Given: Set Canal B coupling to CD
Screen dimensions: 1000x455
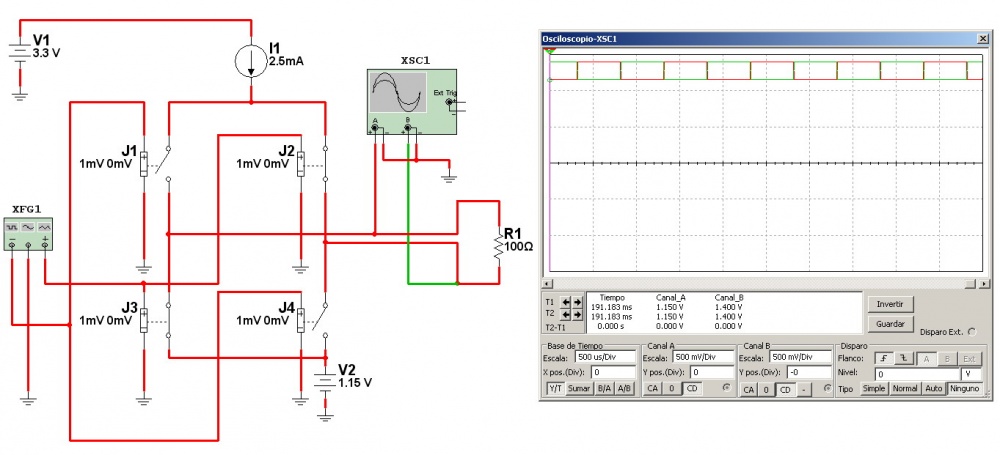Looking at the screenshot, I should coord(785,388).
